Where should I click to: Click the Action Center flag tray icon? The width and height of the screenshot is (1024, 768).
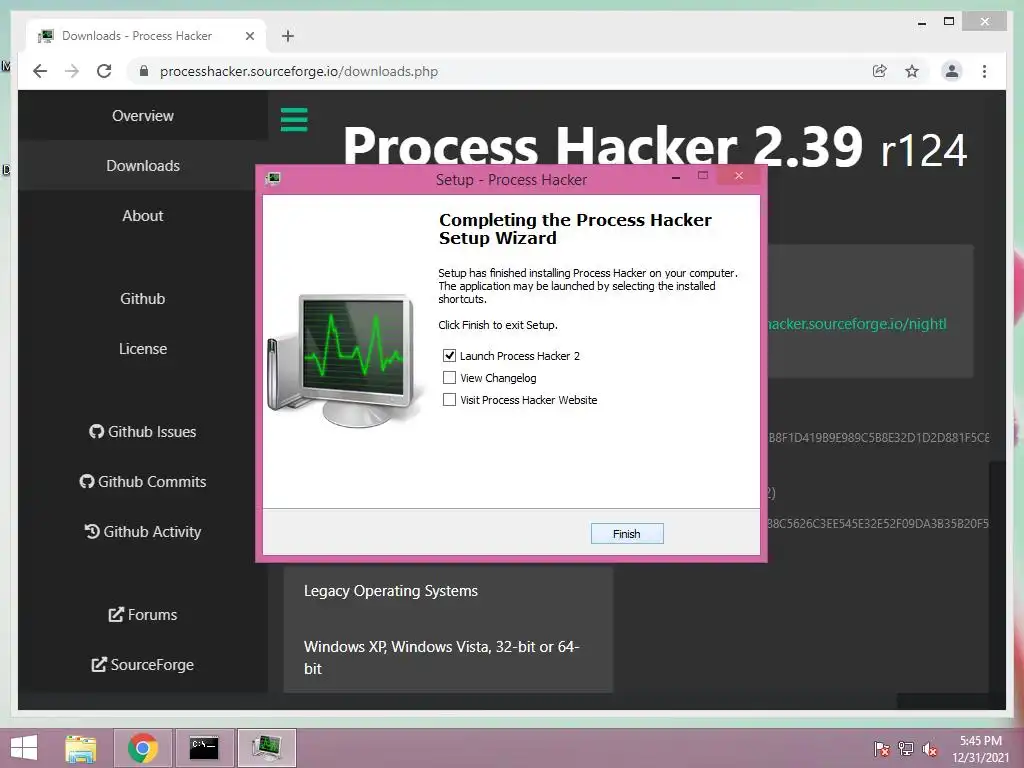(882, 748)
